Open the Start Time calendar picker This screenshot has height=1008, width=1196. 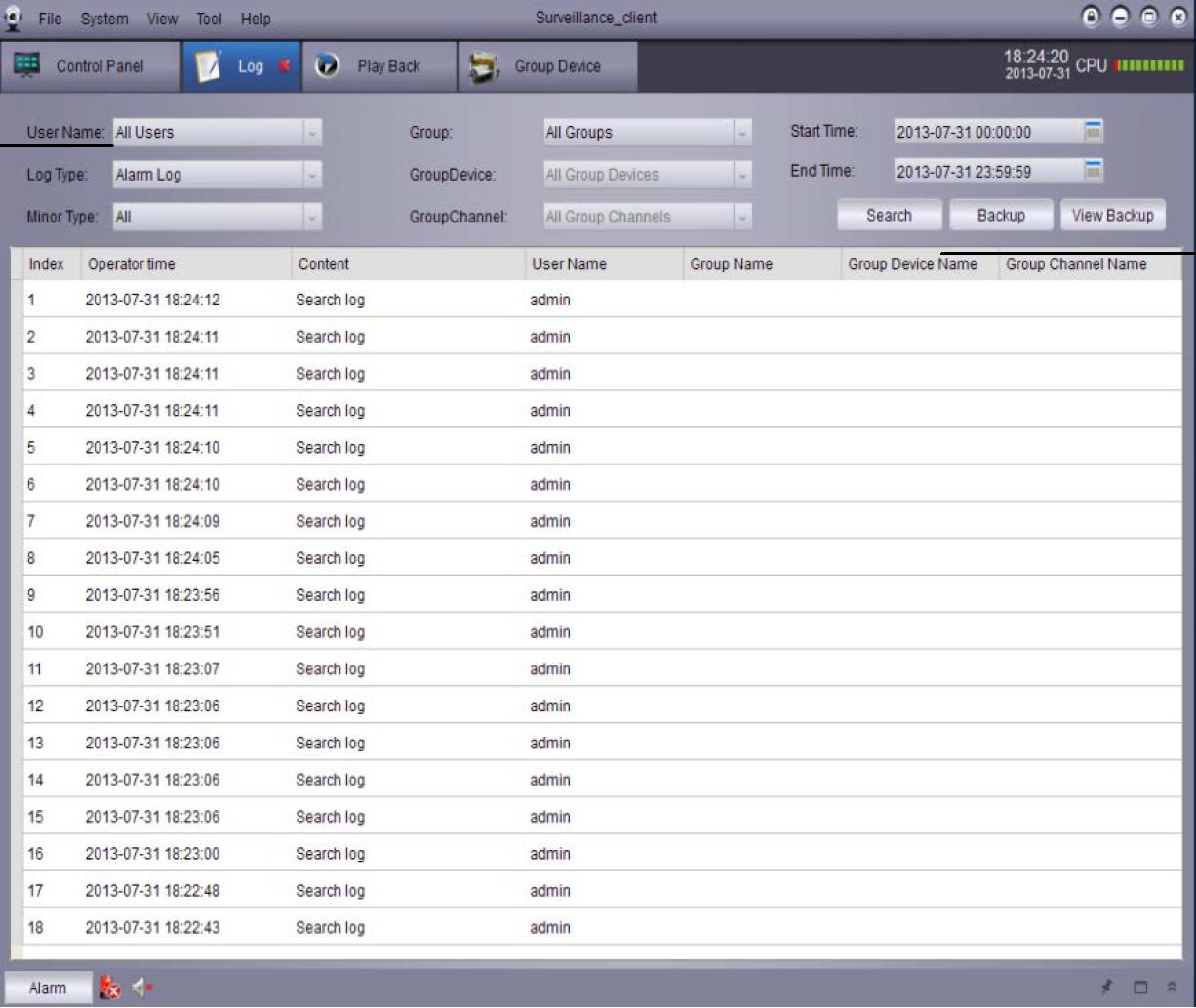[x=1094, y=132]
